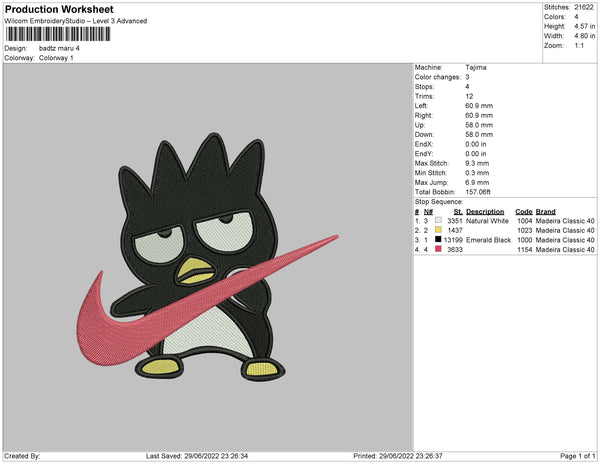This screenshot has width=600, height=464.
Task: Click the 'Brand' column header
Action: 545,212
